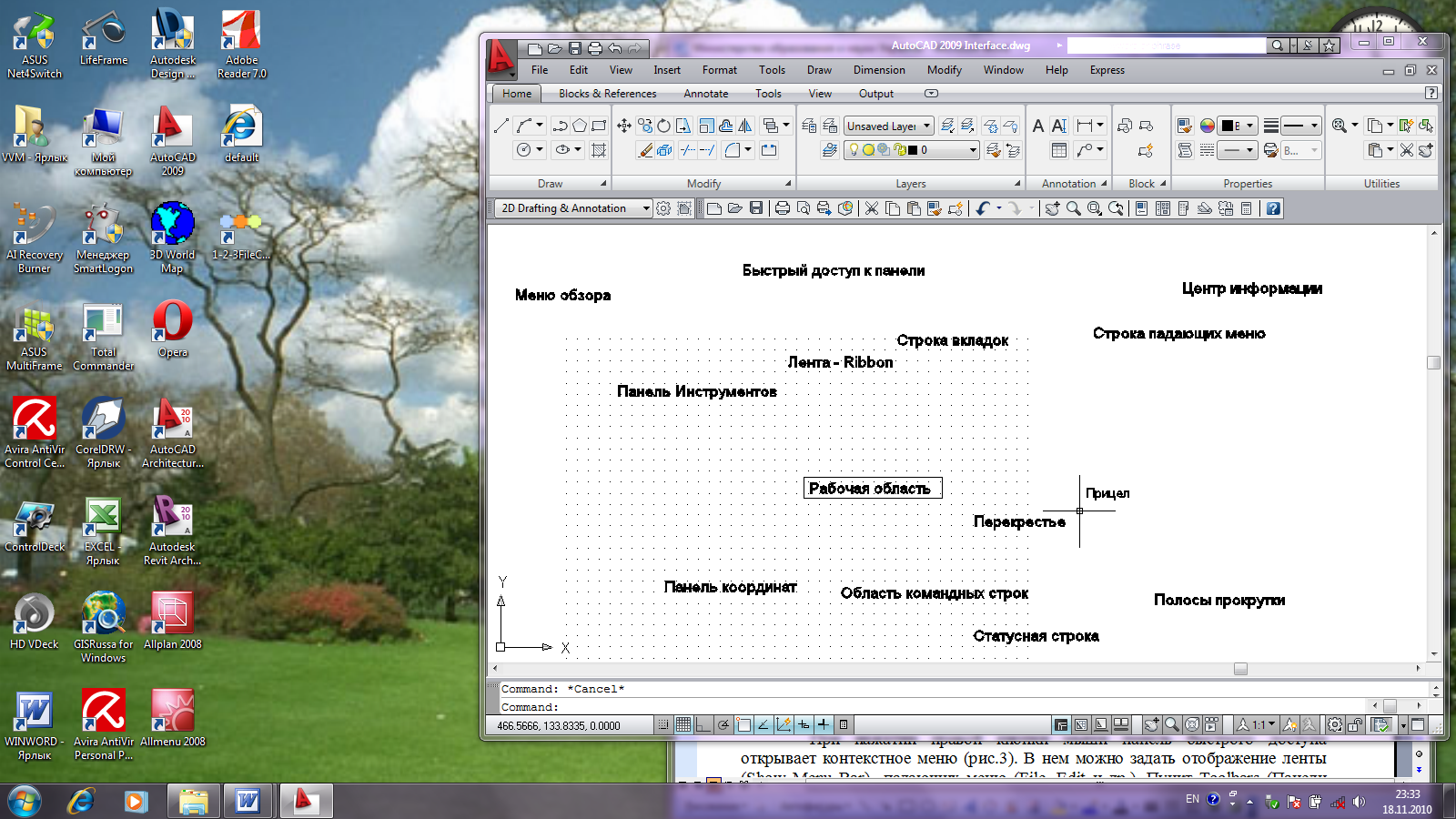Switch to the Annotate ribbon tab

point(706,94)
